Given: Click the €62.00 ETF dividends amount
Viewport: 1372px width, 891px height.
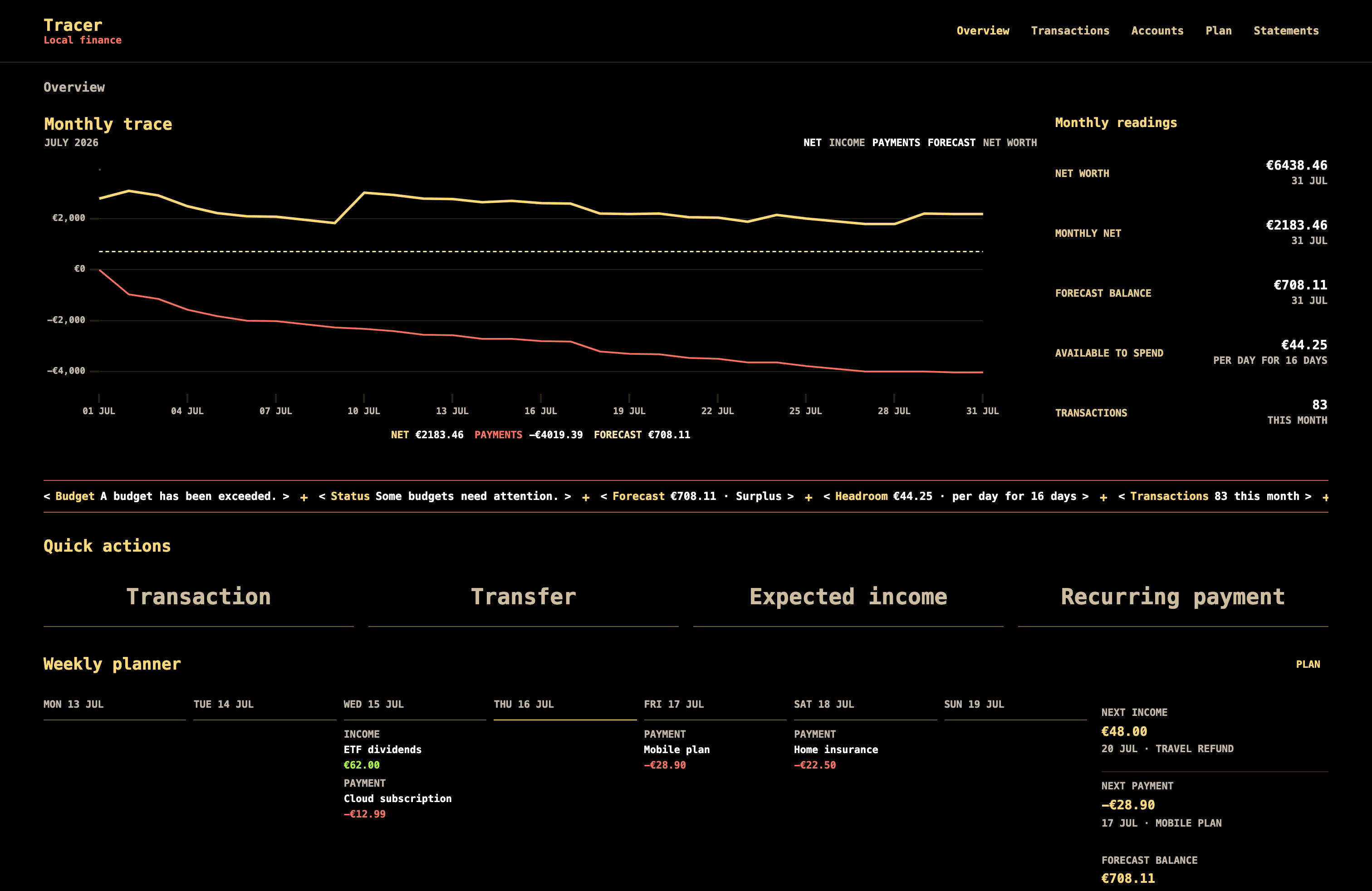Looking at the screenshot, I should pos(362,765).
